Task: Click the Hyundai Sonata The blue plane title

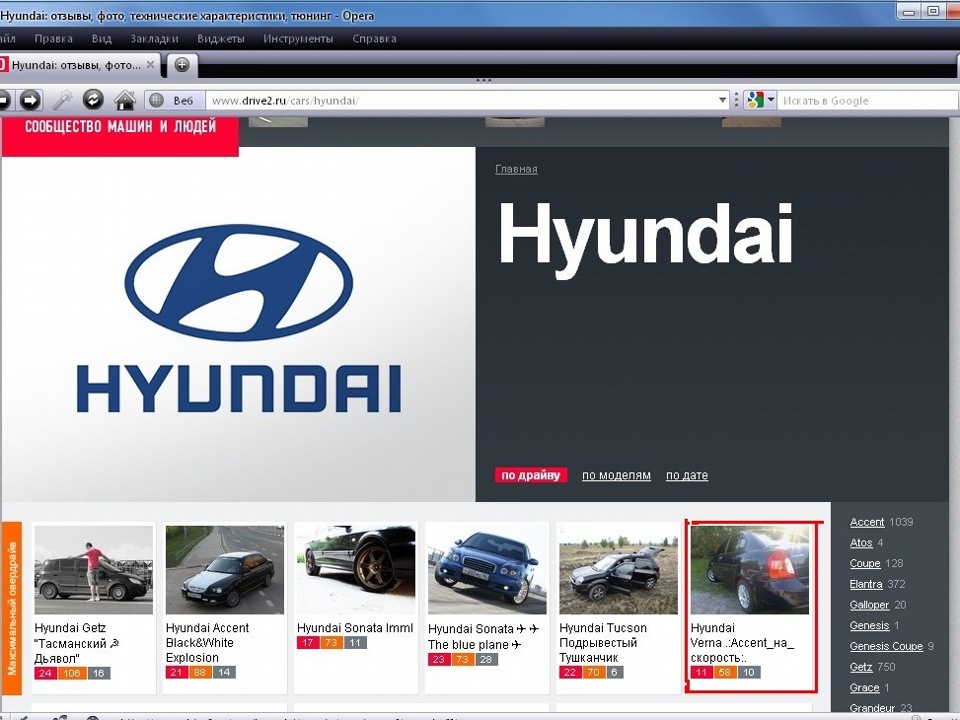Action: click(x=484, y=637)
